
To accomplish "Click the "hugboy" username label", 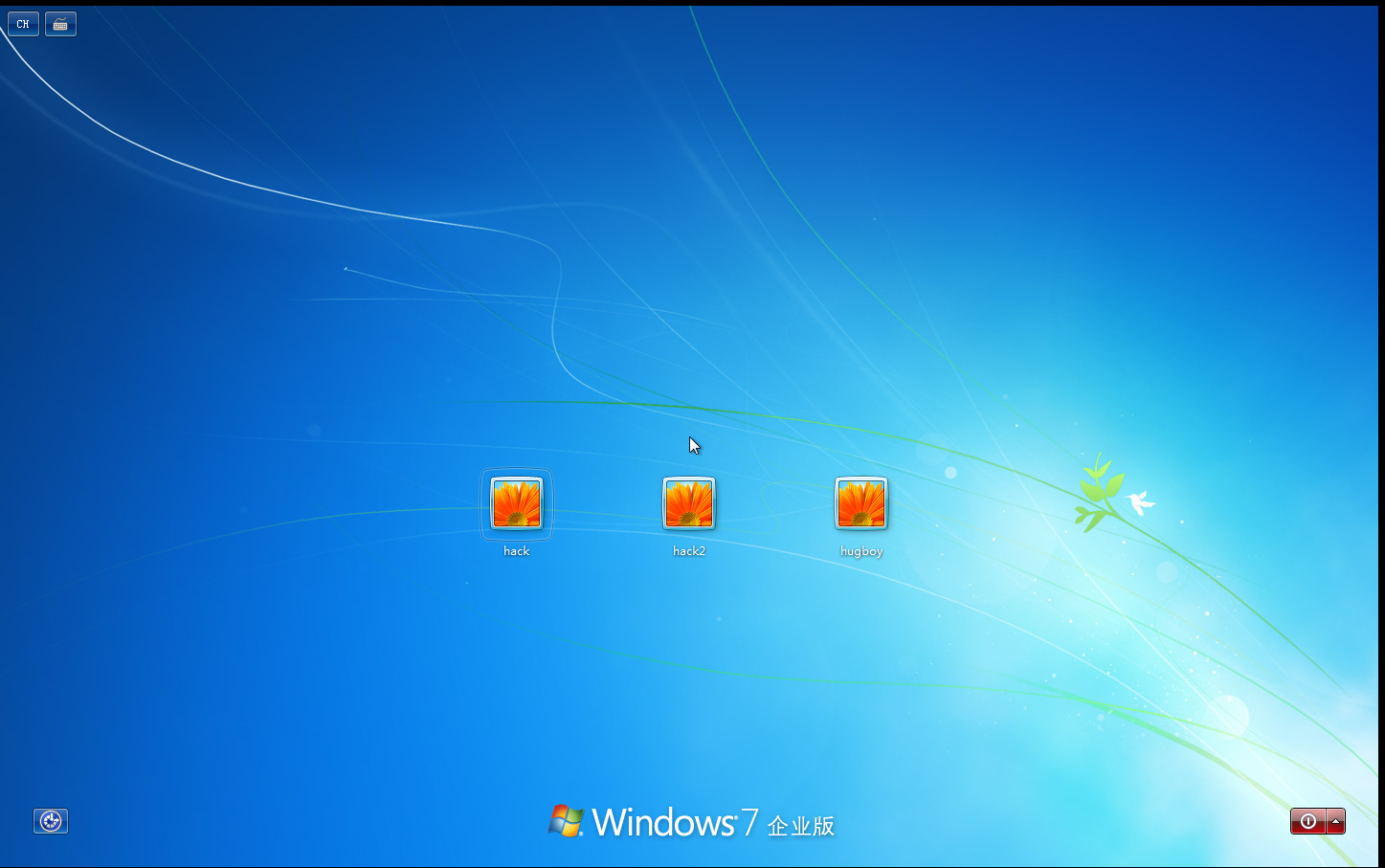I will point(861,551).
